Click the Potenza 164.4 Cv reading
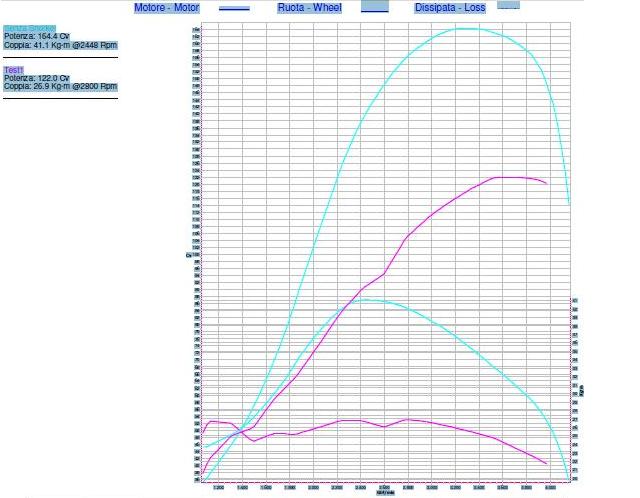The width and height of the screenshot is (640, 498). pos(37,36)
